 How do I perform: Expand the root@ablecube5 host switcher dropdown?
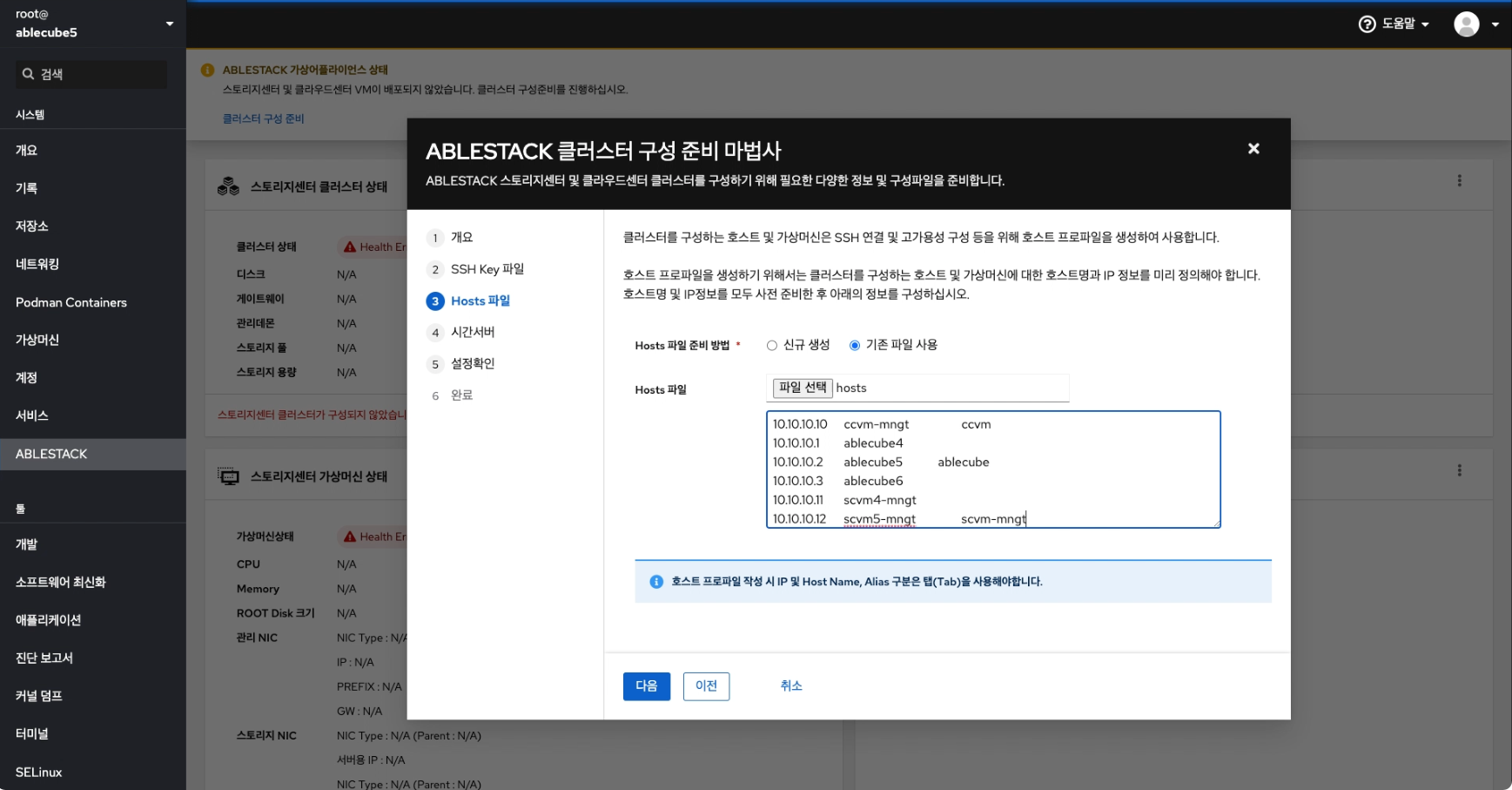pos(170,24)
